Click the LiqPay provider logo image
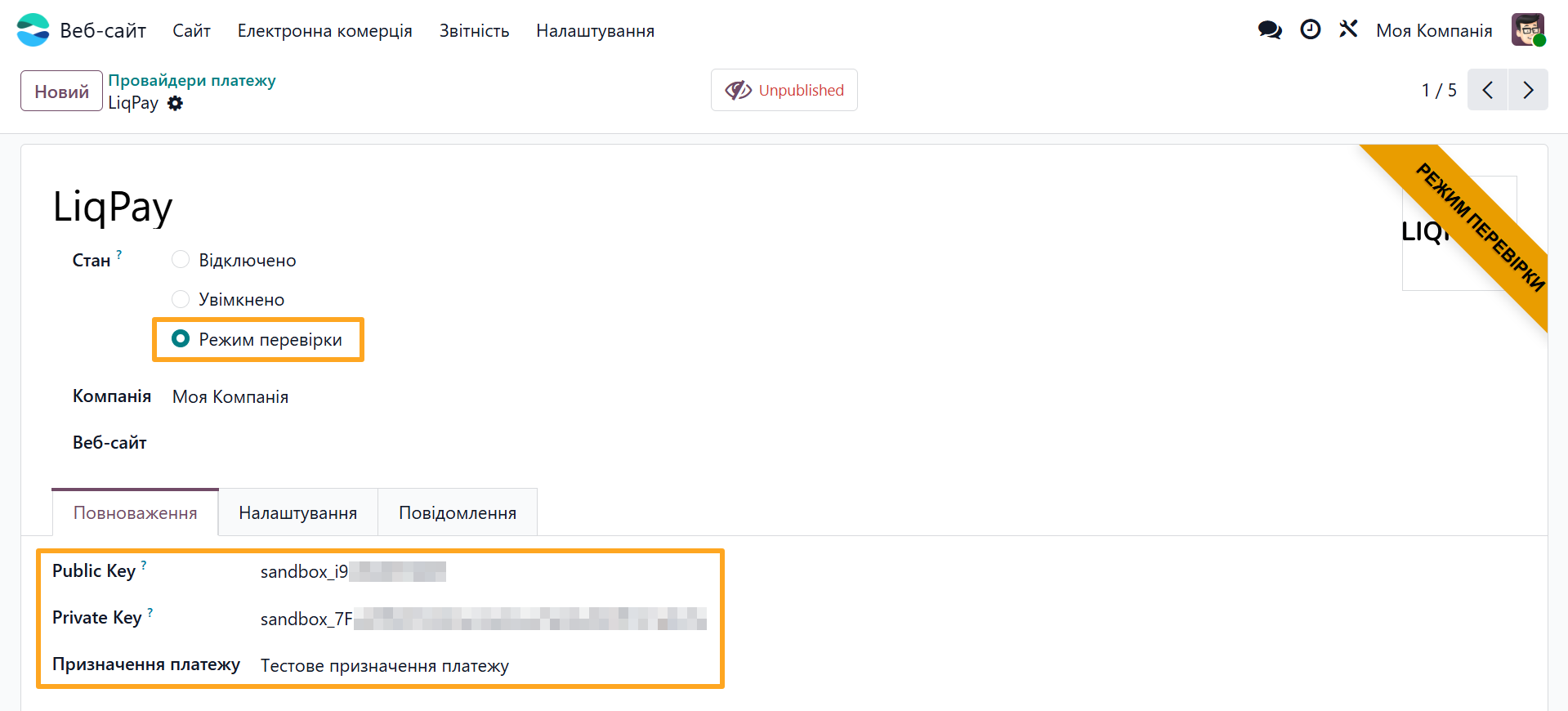The width and height of the screenshot is (1568, 711). coord(1459,233)
